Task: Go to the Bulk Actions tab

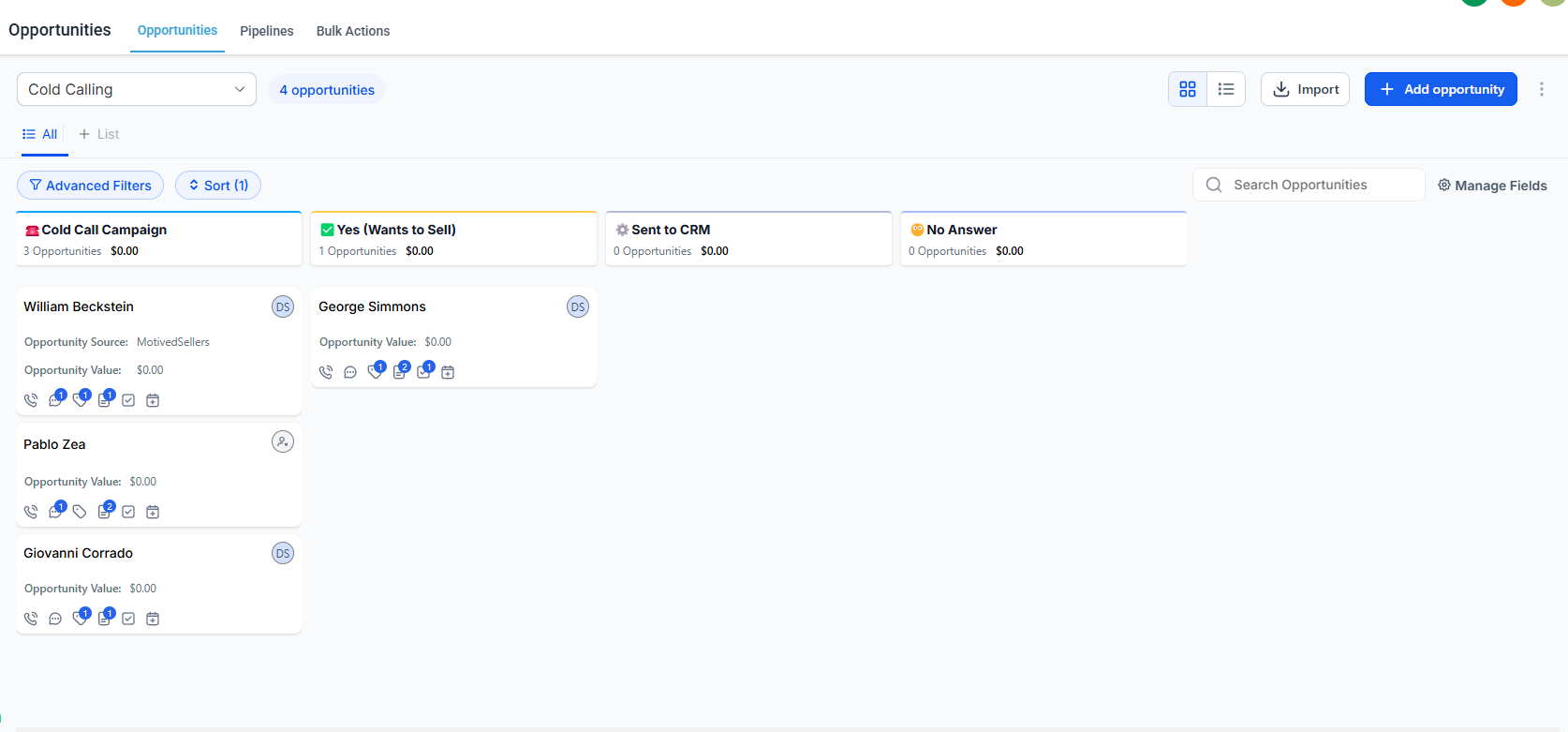Action: 353,31
